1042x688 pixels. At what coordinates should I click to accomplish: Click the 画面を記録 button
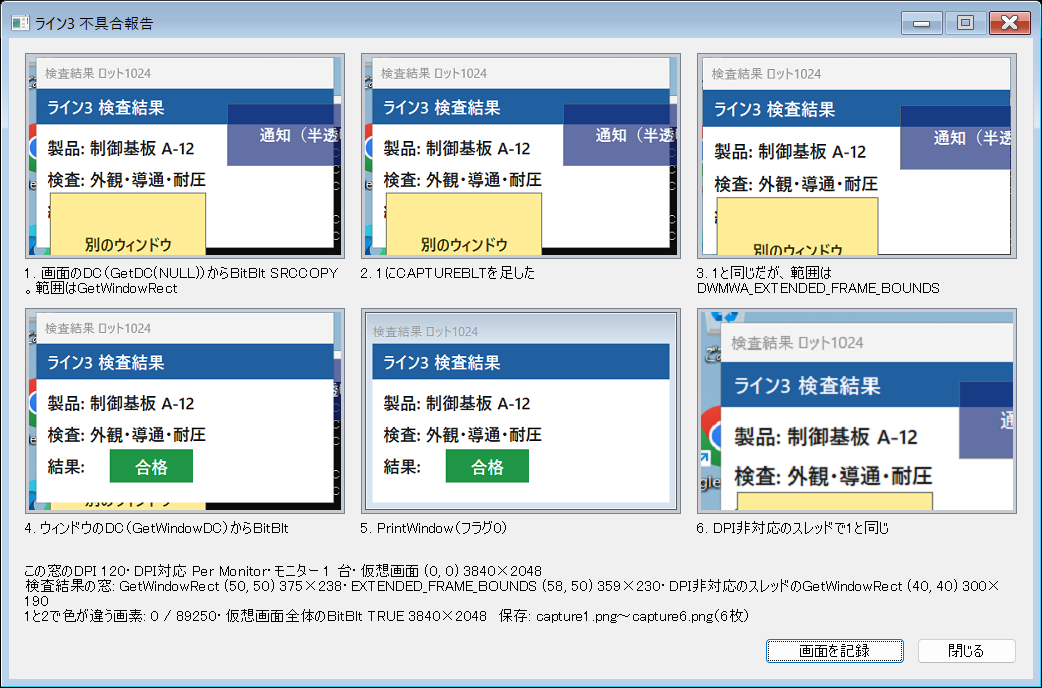[x=835, y=651]
